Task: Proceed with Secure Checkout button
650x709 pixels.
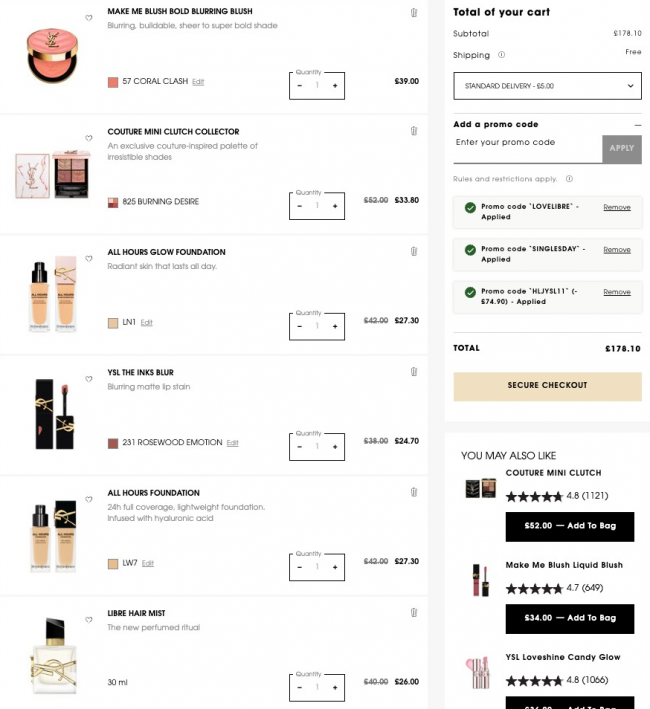Action: click(x=547, y=386)
